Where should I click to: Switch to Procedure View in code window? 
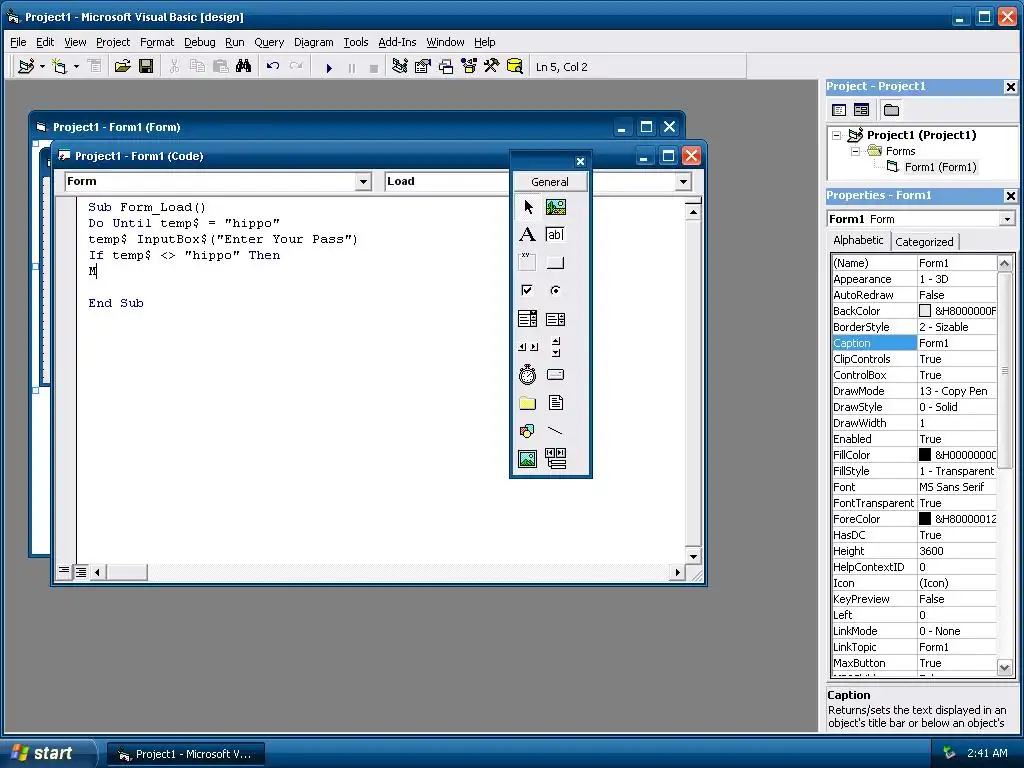63,572
